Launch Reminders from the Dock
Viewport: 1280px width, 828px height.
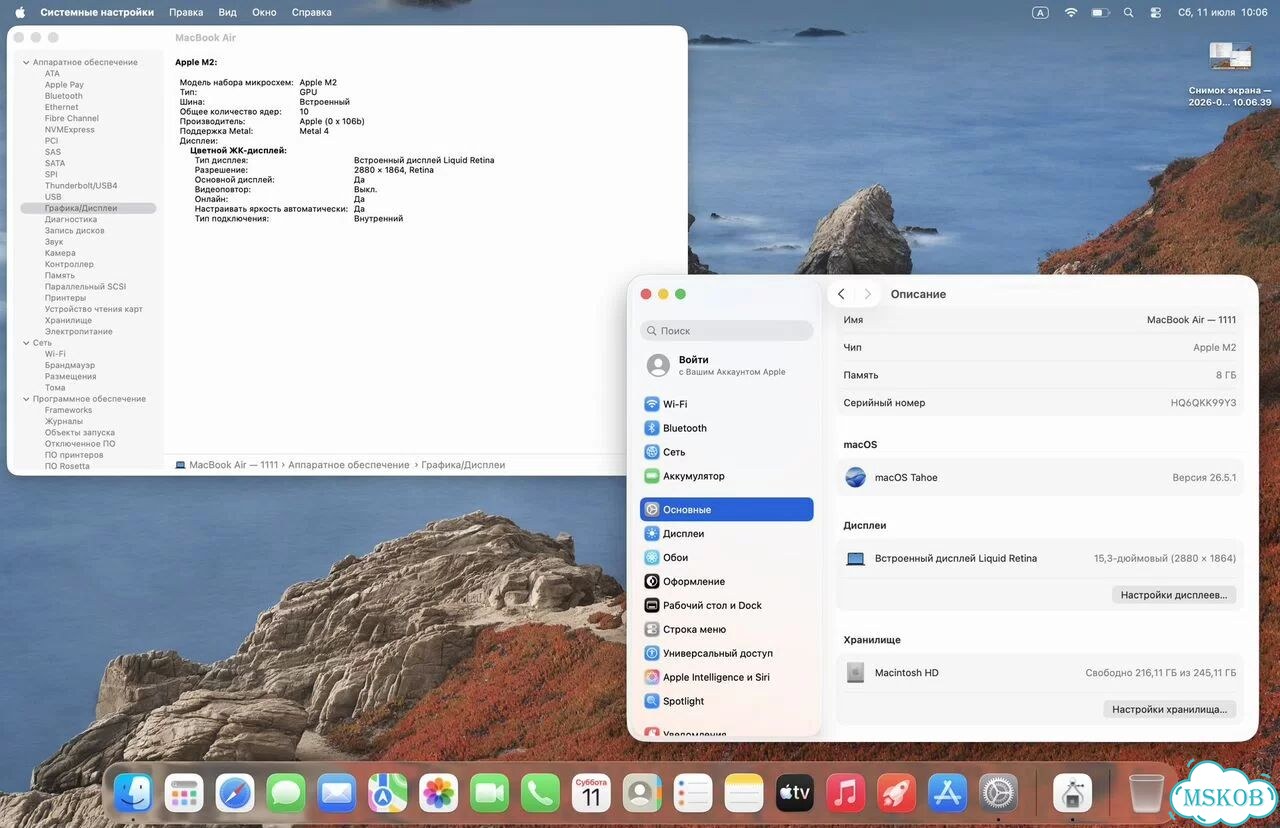click(693, 794)
